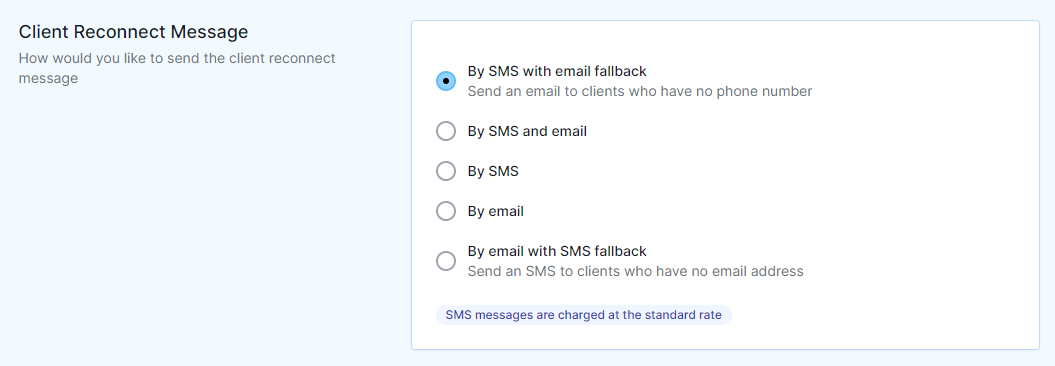Click the 'By email with SMS fallback' label

point(557,251)
